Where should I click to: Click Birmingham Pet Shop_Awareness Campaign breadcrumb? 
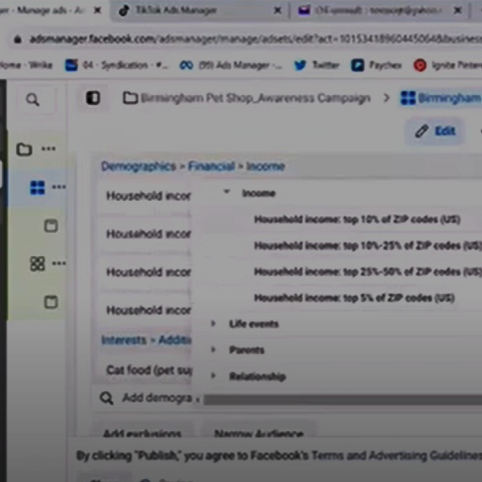tap(255, 98)
